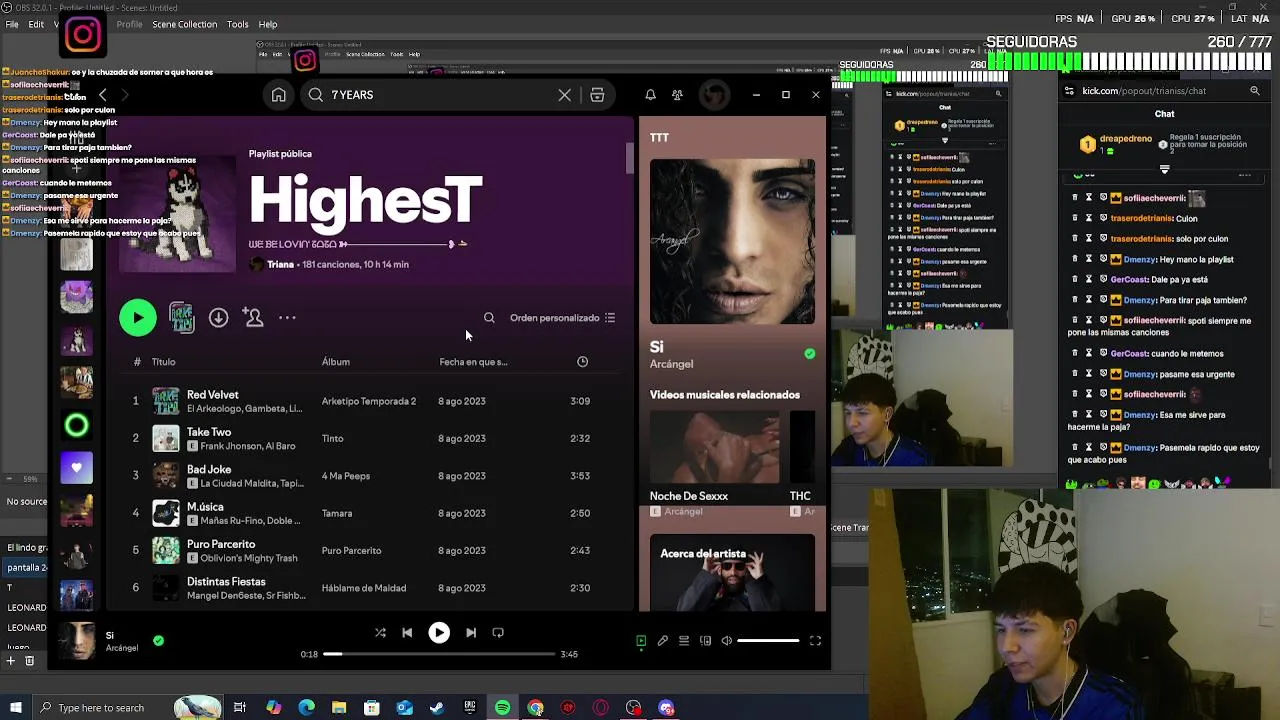
Task: Open Spotify from the Windows taskbar
Action: click(x=503, y=708)
